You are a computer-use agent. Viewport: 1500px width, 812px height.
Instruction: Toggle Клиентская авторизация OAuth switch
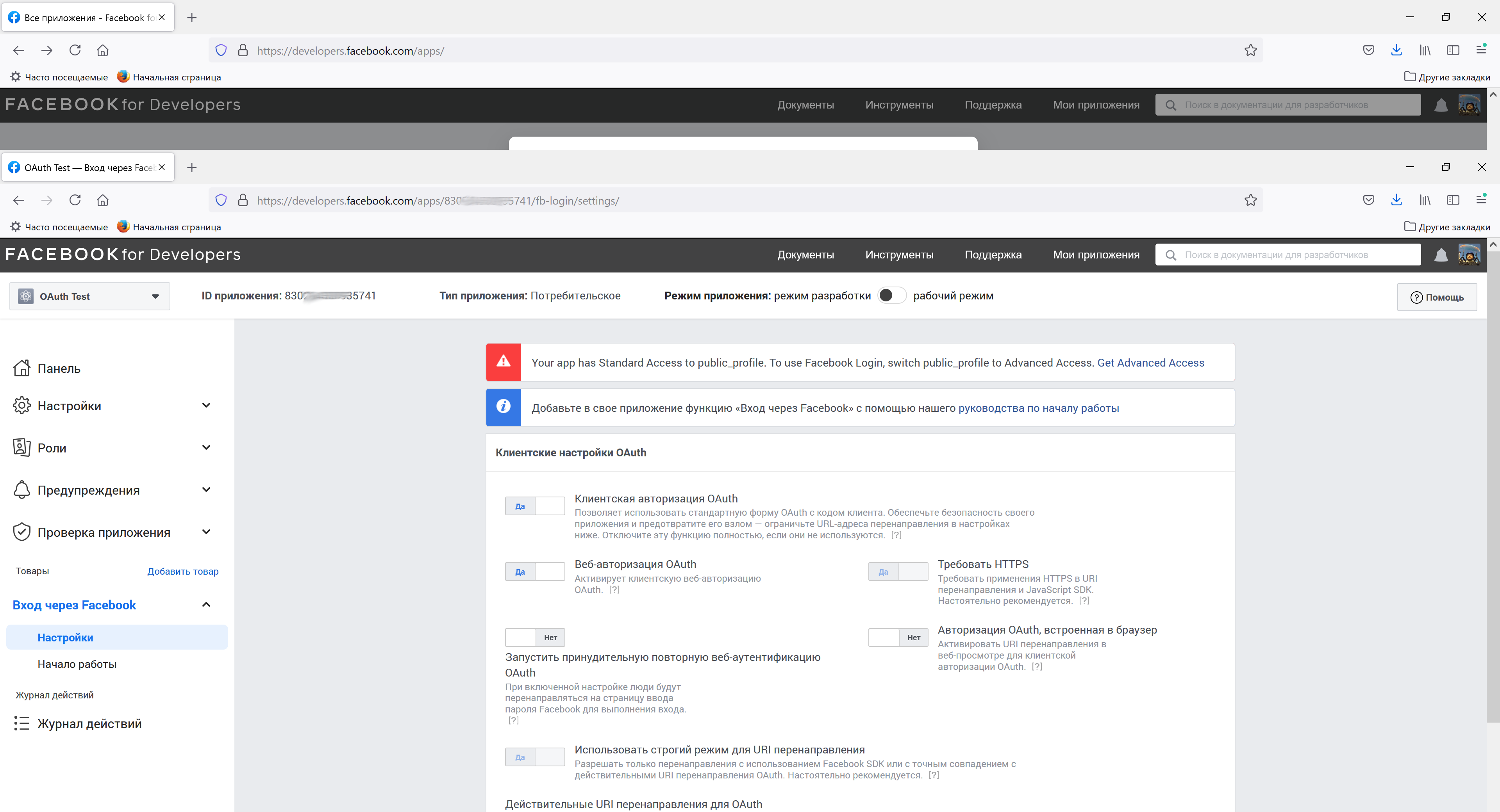(x=534, y=506)
